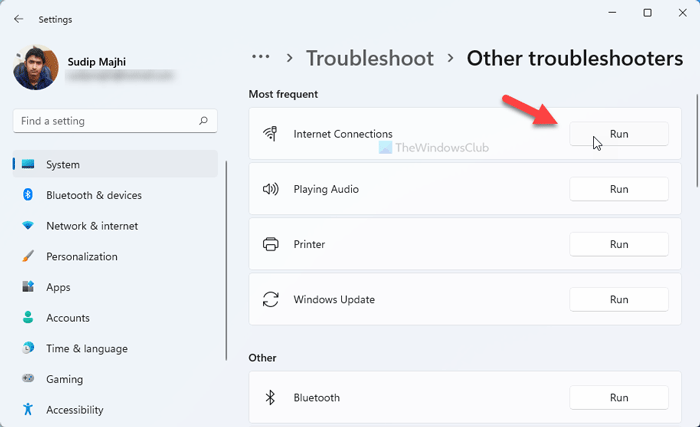Screen dimensions: 700x427
Task: Run the Bluetooth troubleshooter
Action: pyautogui.click(x=618, y=397)
